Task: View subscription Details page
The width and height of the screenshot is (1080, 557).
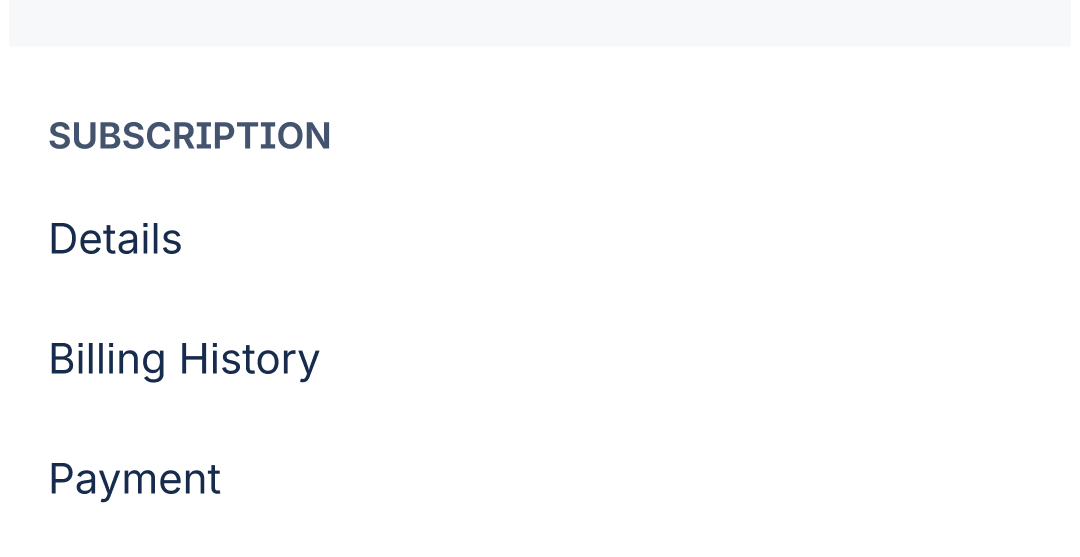Action: tap(115, 239)
